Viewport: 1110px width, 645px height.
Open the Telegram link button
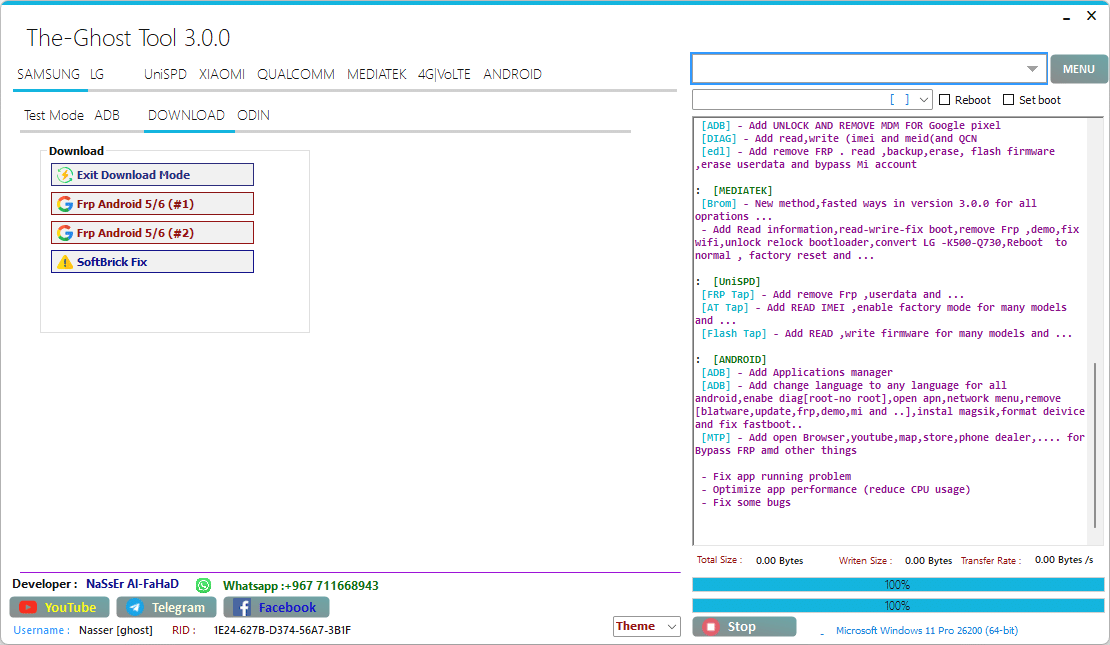point(166,607)
